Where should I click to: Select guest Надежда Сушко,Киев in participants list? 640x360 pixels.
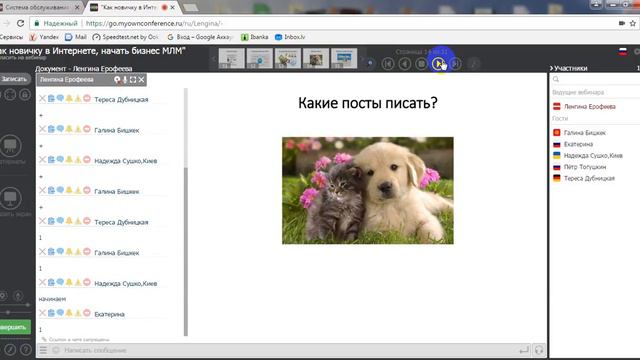(x=593, y=156)
